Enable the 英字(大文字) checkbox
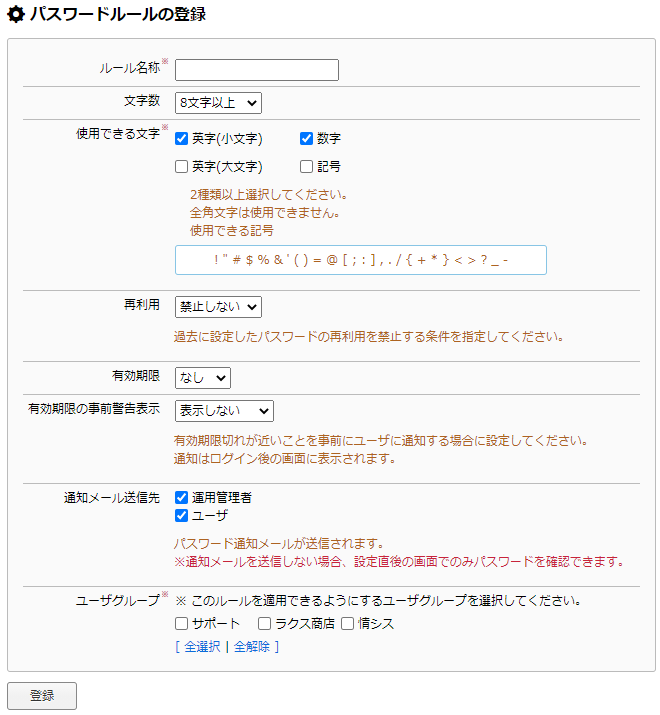Viewport: 660px width, 715px height. pos(182,166)
